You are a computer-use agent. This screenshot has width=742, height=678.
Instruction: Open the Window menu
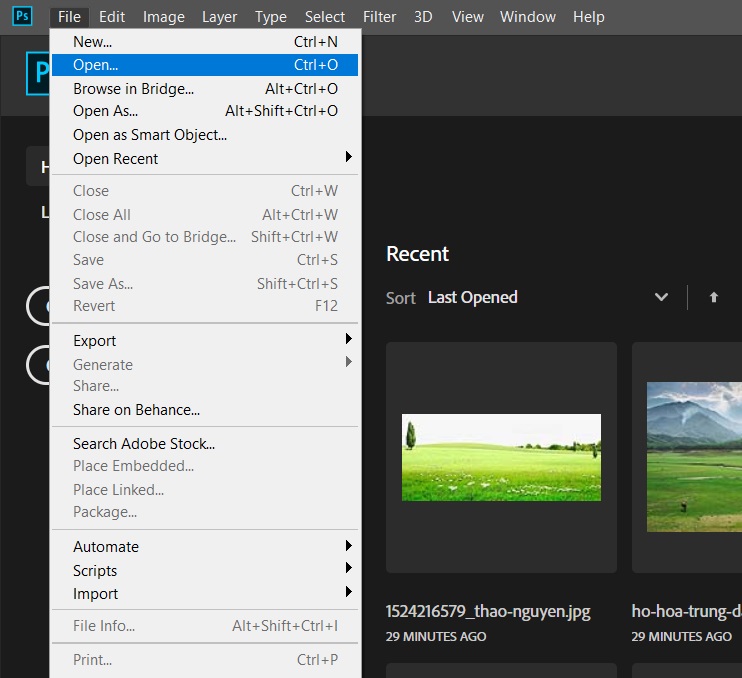tap(528, 17)
